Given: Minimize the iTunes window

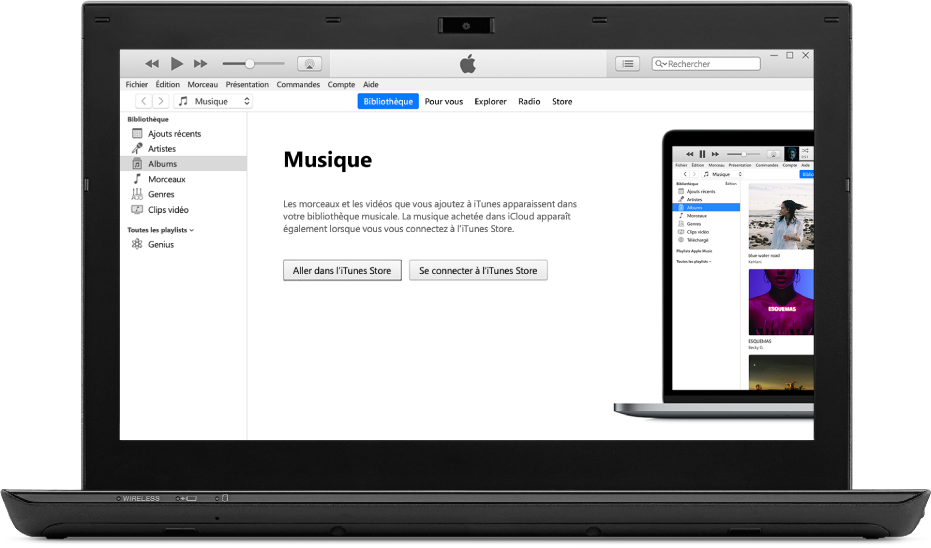Looking at the screenshot, I should (x=774, y=55).
